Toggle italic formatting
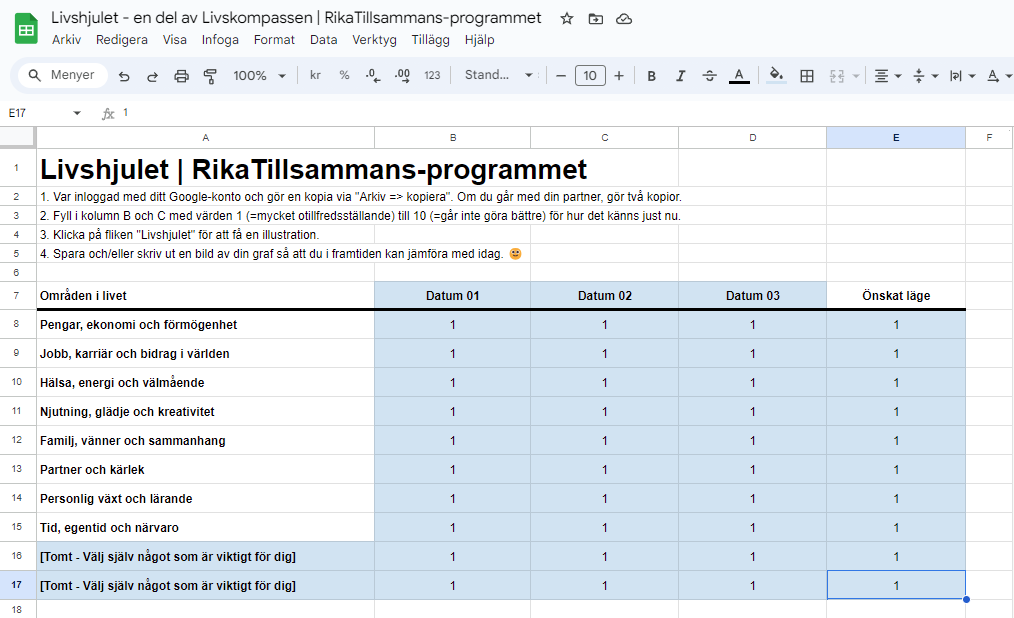This screenshot has width=1014, height=618. click(680, 76)
